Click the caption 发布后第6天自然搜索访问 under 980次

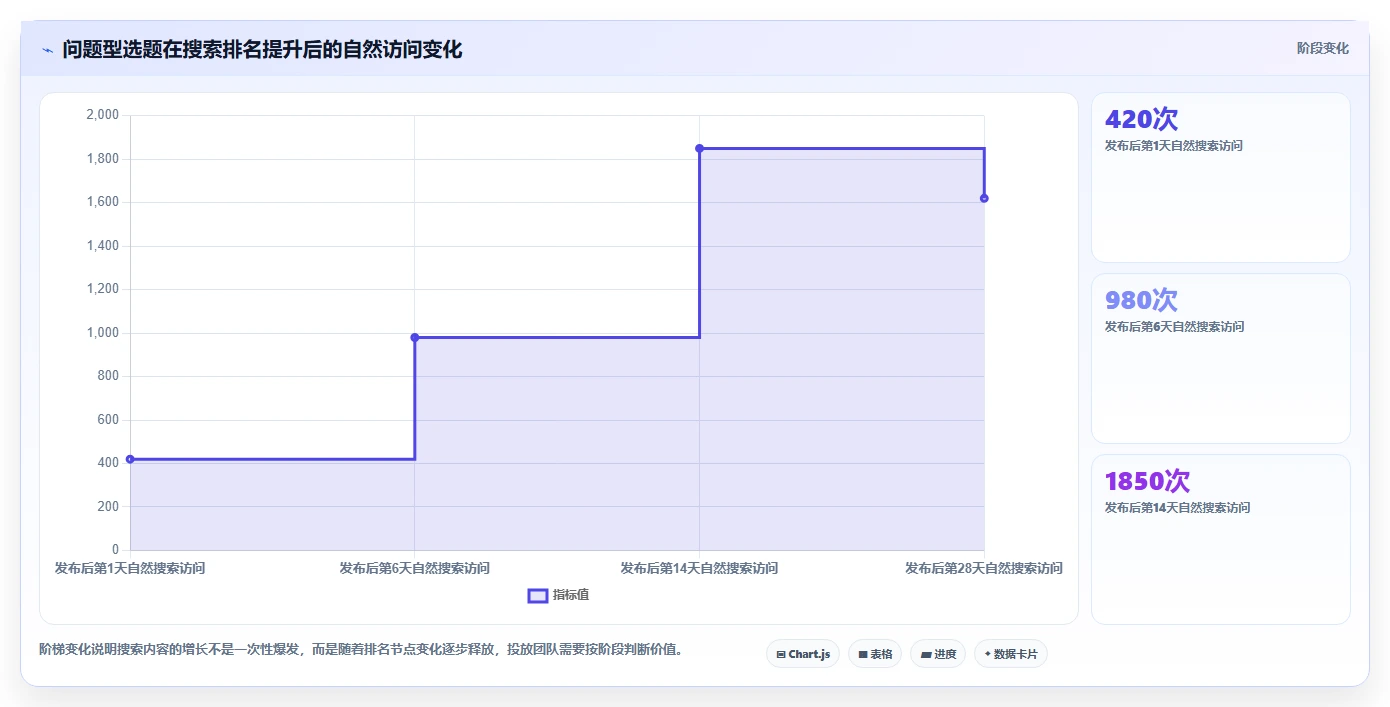click(1174, 327)
